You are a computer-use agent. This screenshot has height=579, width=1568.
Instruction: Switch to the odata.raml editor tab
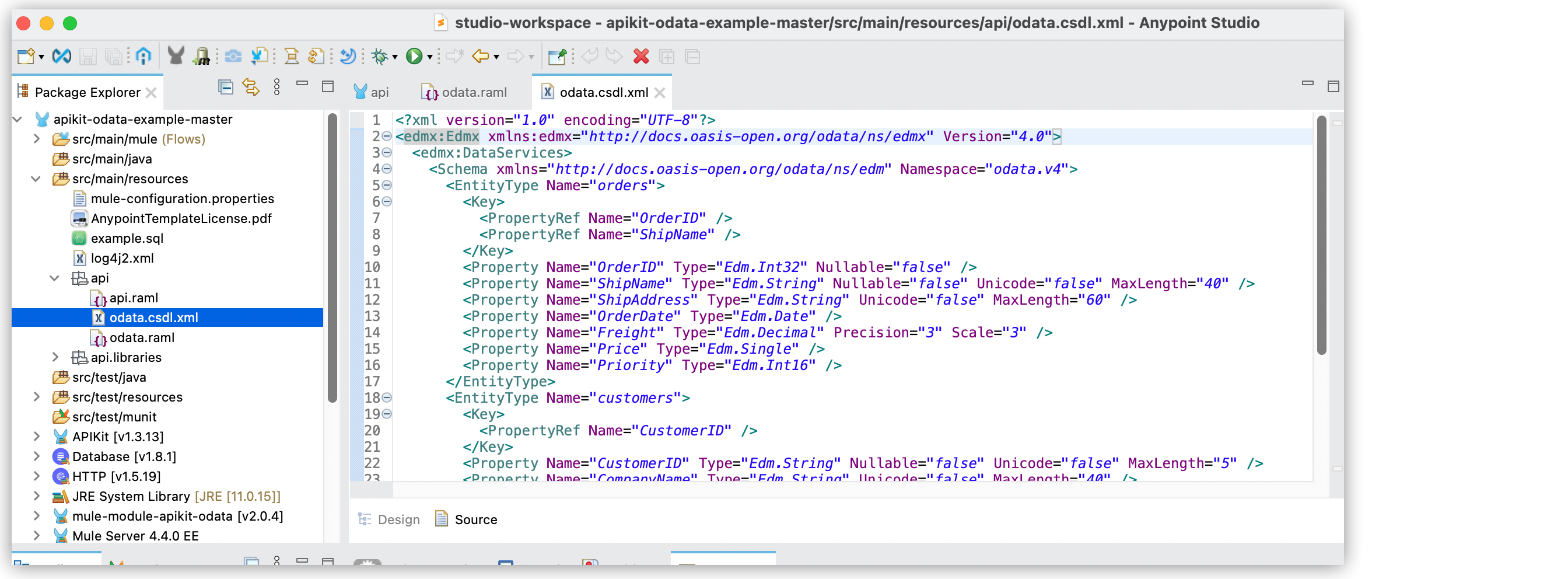464,92
